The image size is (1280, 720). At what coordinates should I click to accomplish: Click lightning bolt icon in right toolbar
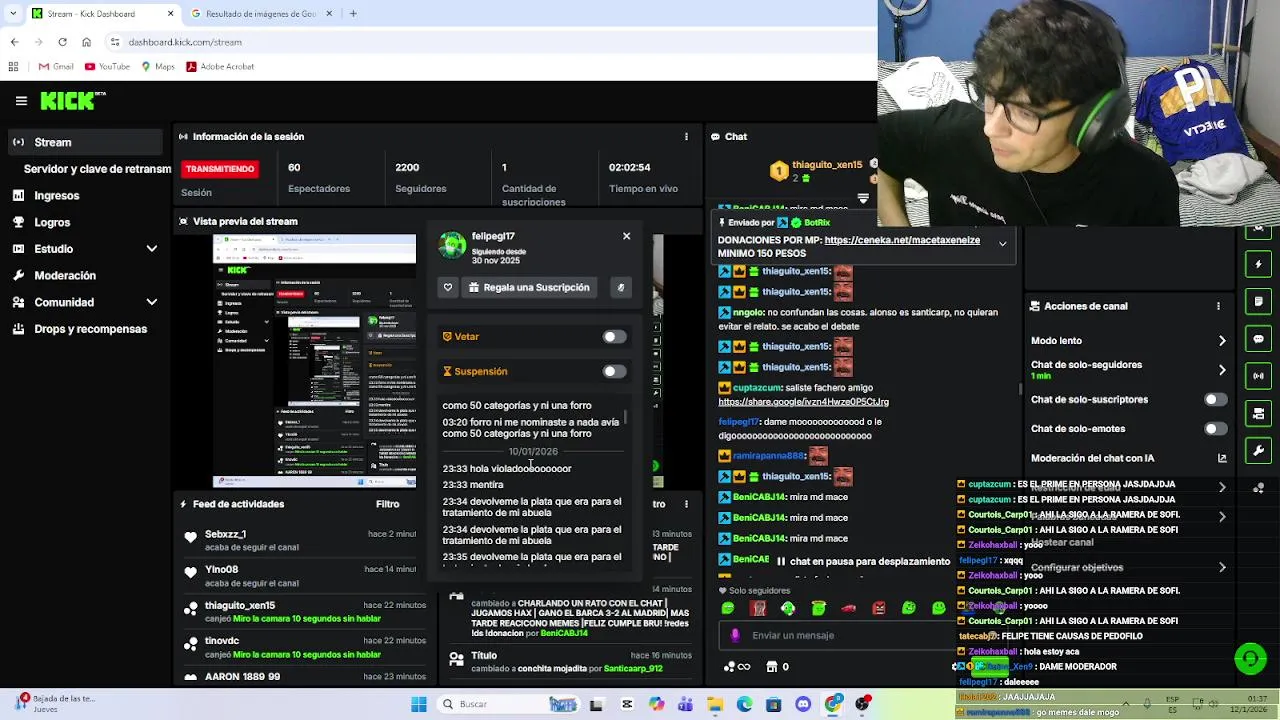[1258, 265]
